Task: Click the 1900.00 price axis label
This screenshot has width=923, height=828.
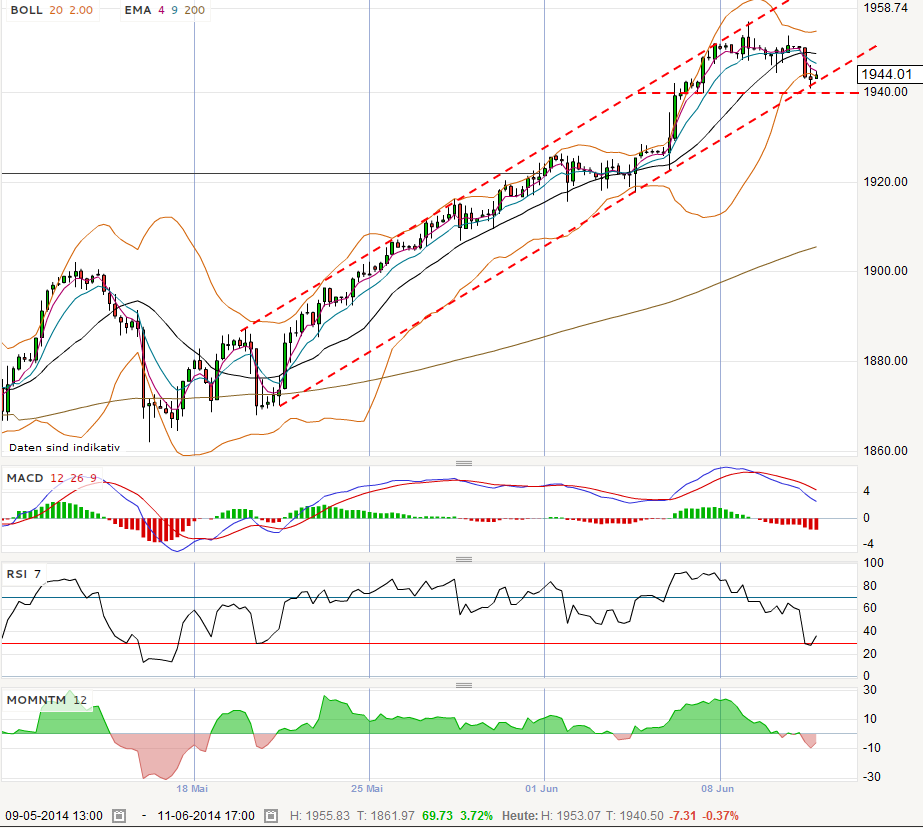Action: tap(885, 271)
